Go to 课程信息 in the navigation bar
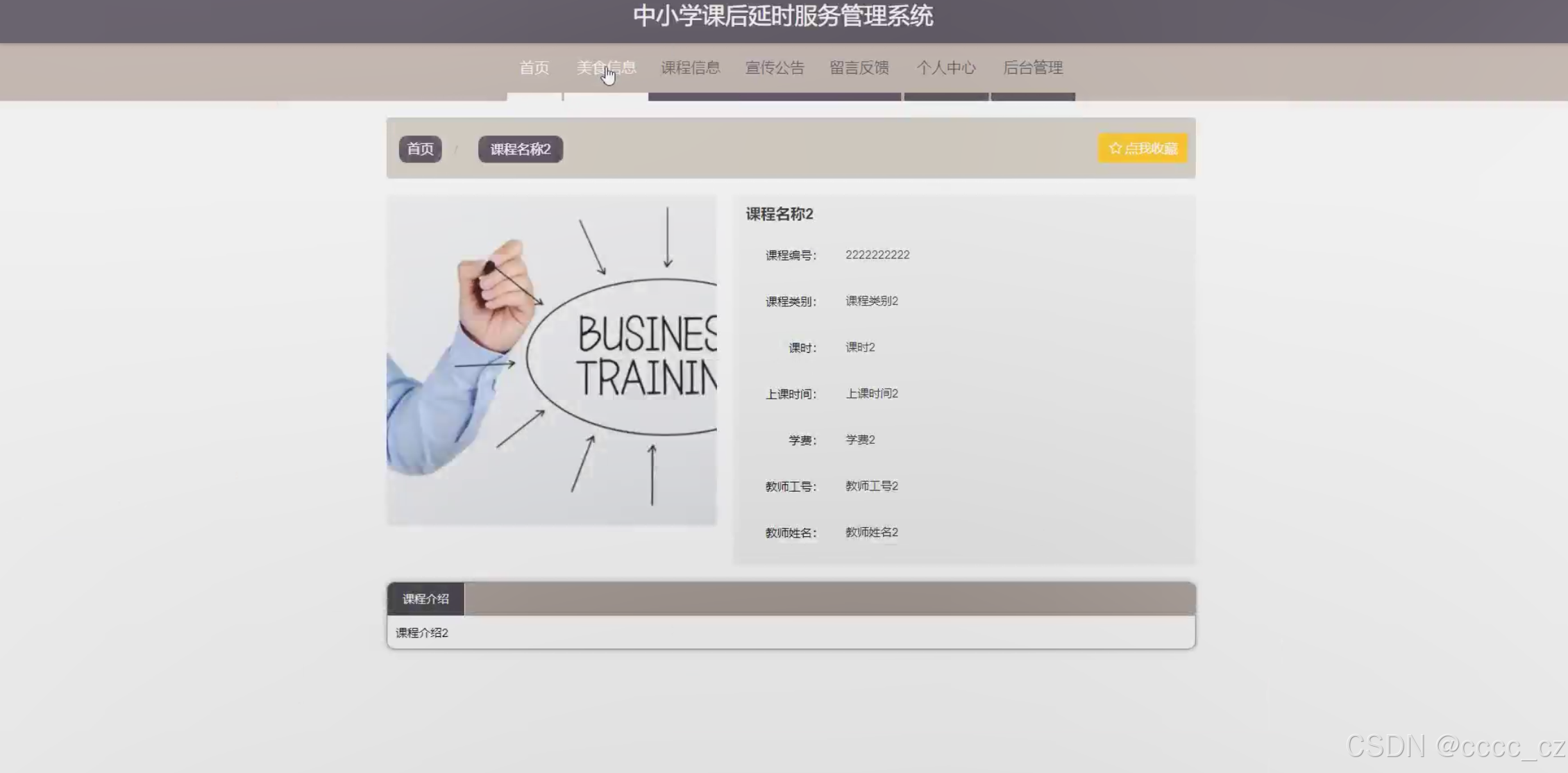The image size is (1568, 773). pyautogui.click(x=690, y=68)
